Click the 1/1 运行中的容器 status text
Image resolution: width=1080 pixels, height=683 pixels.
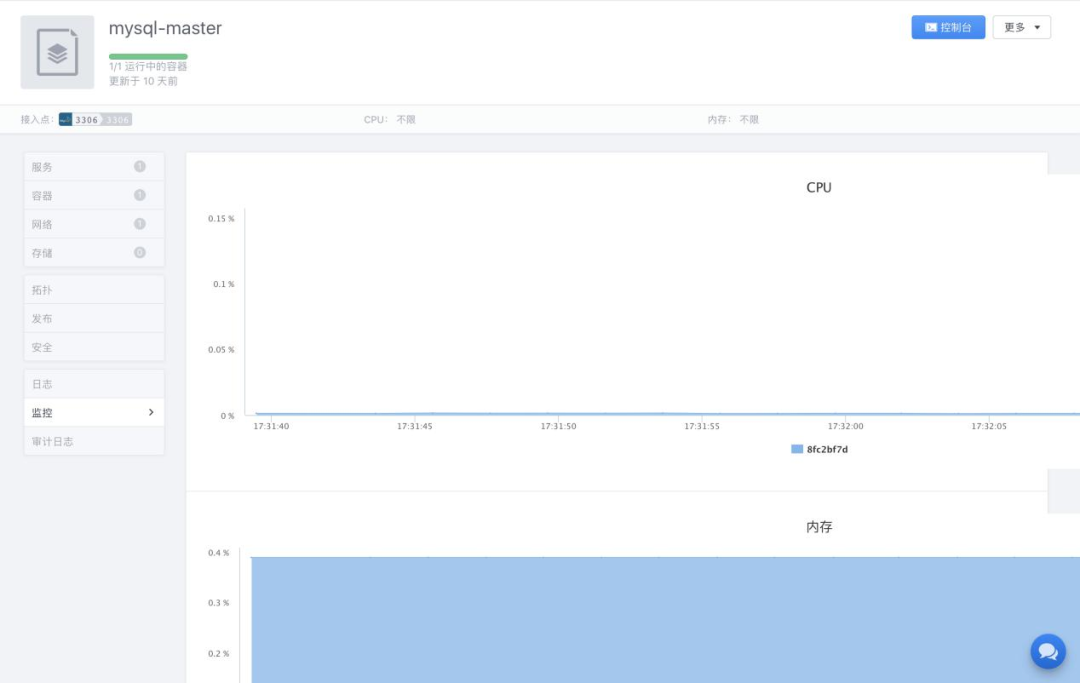tap(148, 67)
